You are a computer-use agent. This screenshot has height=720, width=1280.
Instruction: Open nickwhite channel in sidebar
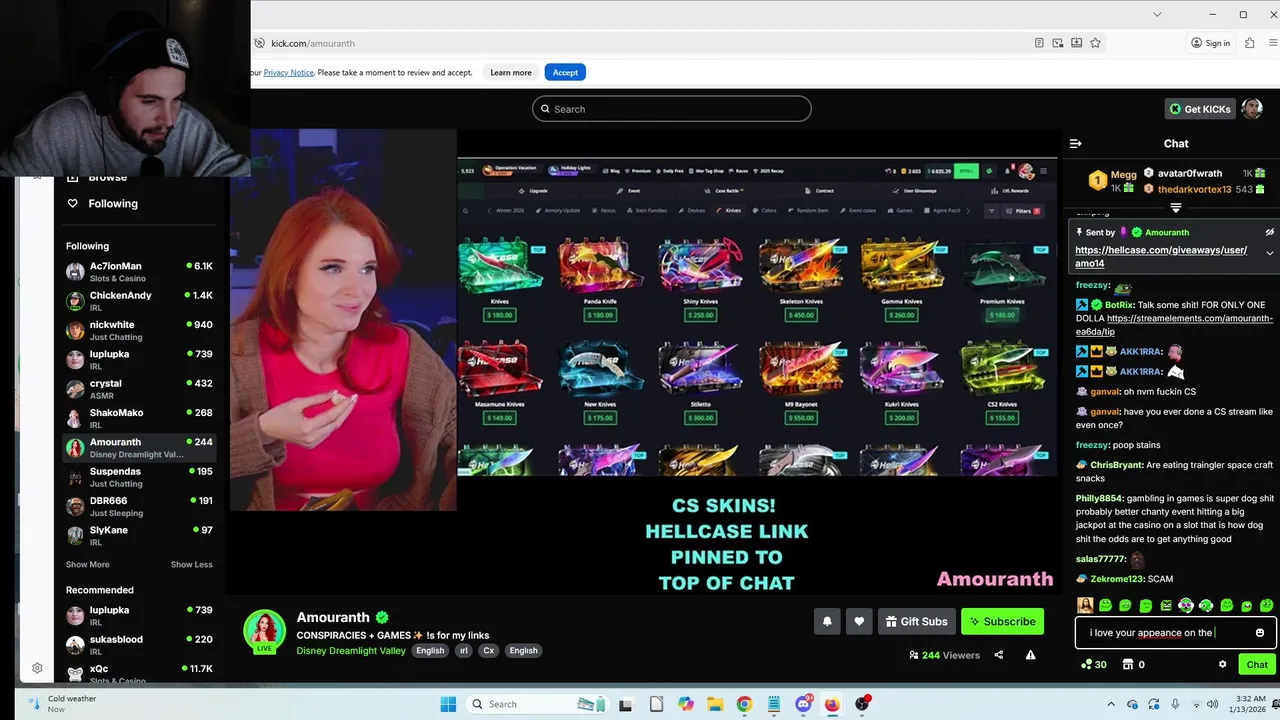140,331
